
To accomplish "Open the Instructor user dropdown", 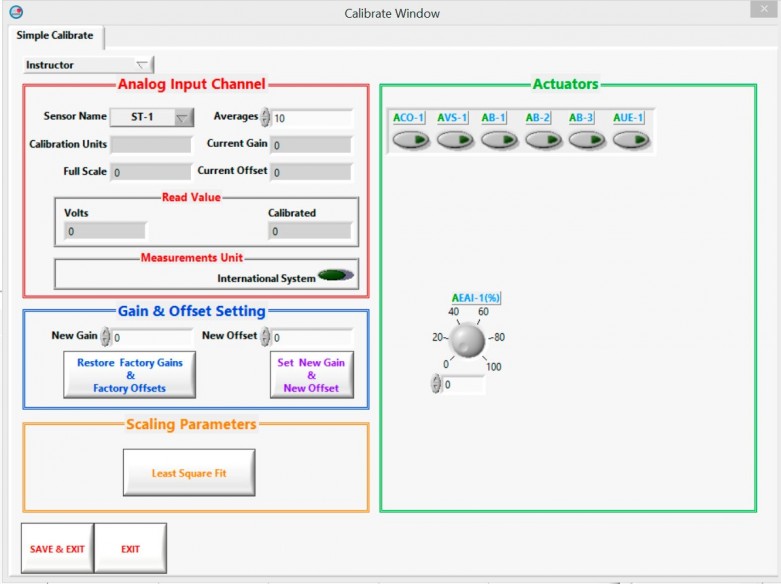I will pyautogui.click(x=89, y=65).
